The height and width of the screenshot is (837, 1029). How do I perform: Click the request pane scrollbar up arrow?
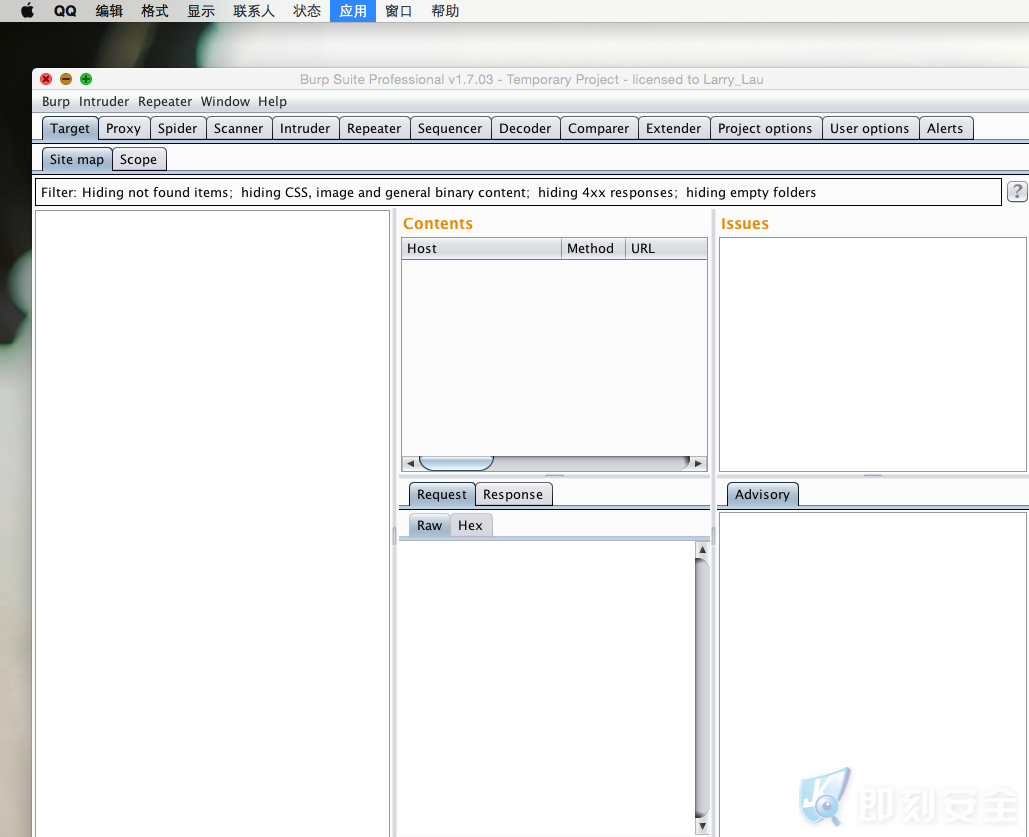(x=702, y=549)
